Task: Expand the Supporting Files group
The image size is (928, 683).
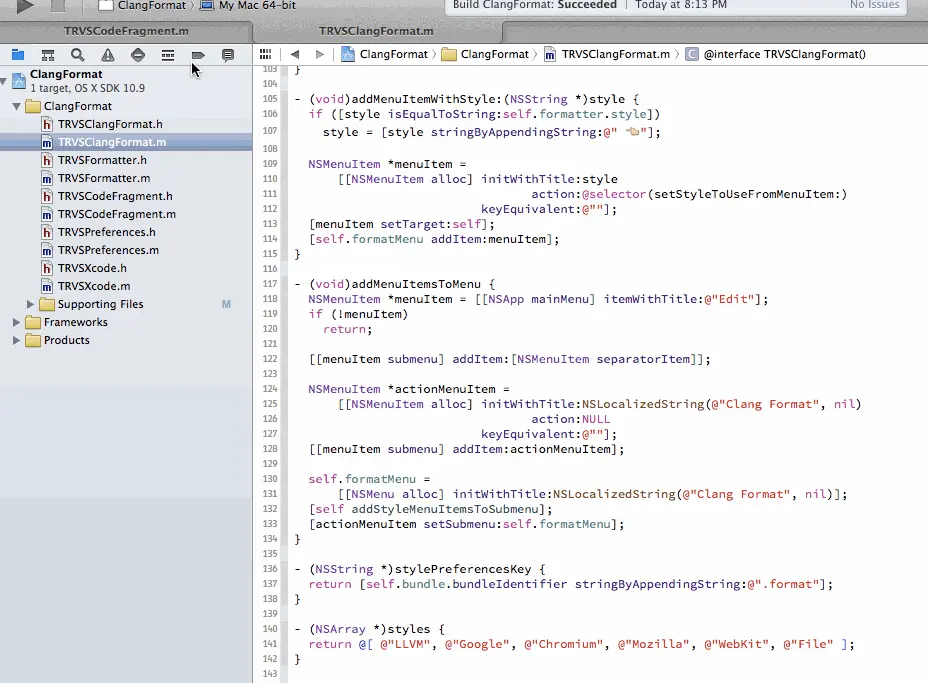Action: pos(30,304)
